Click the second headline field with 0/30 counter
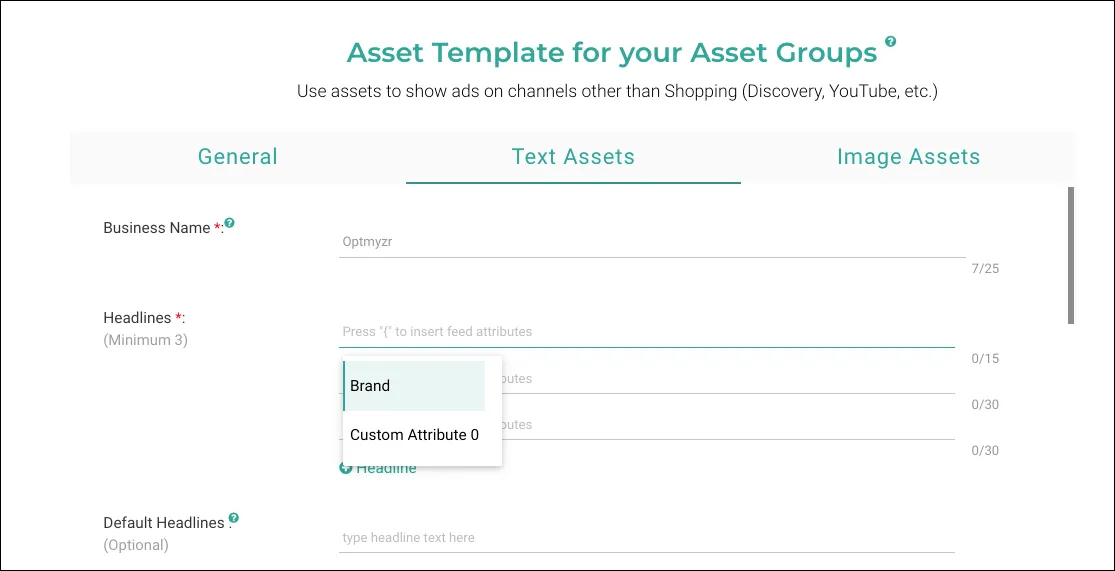This screenshot has height=571, width=1115. click(728, 379)
